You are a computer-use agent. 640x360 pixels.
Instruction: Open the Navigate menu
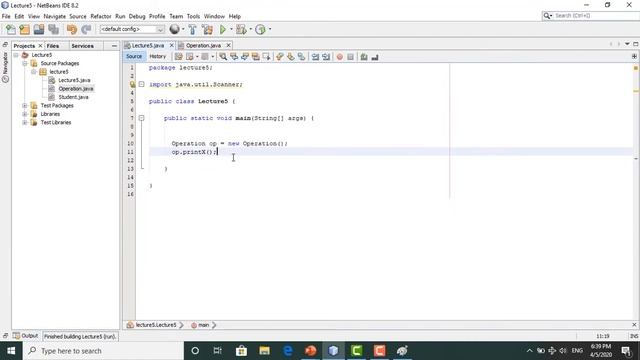[x=55, y=16]
